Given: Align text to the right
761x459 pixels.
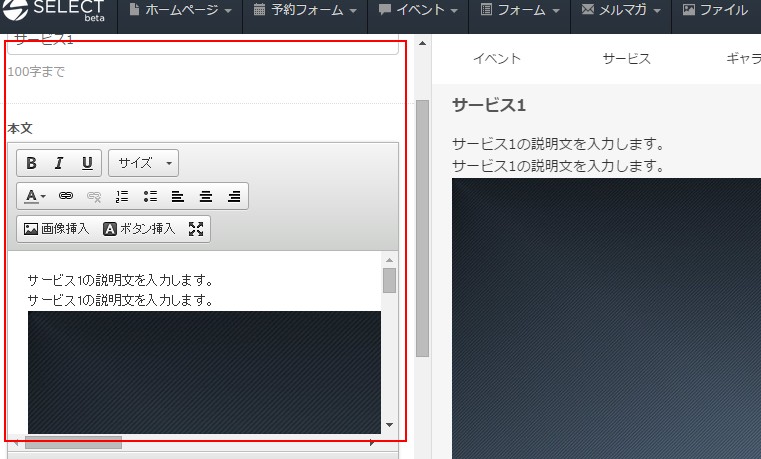Looking at the screenshot, I should click(x=234, y=196).
